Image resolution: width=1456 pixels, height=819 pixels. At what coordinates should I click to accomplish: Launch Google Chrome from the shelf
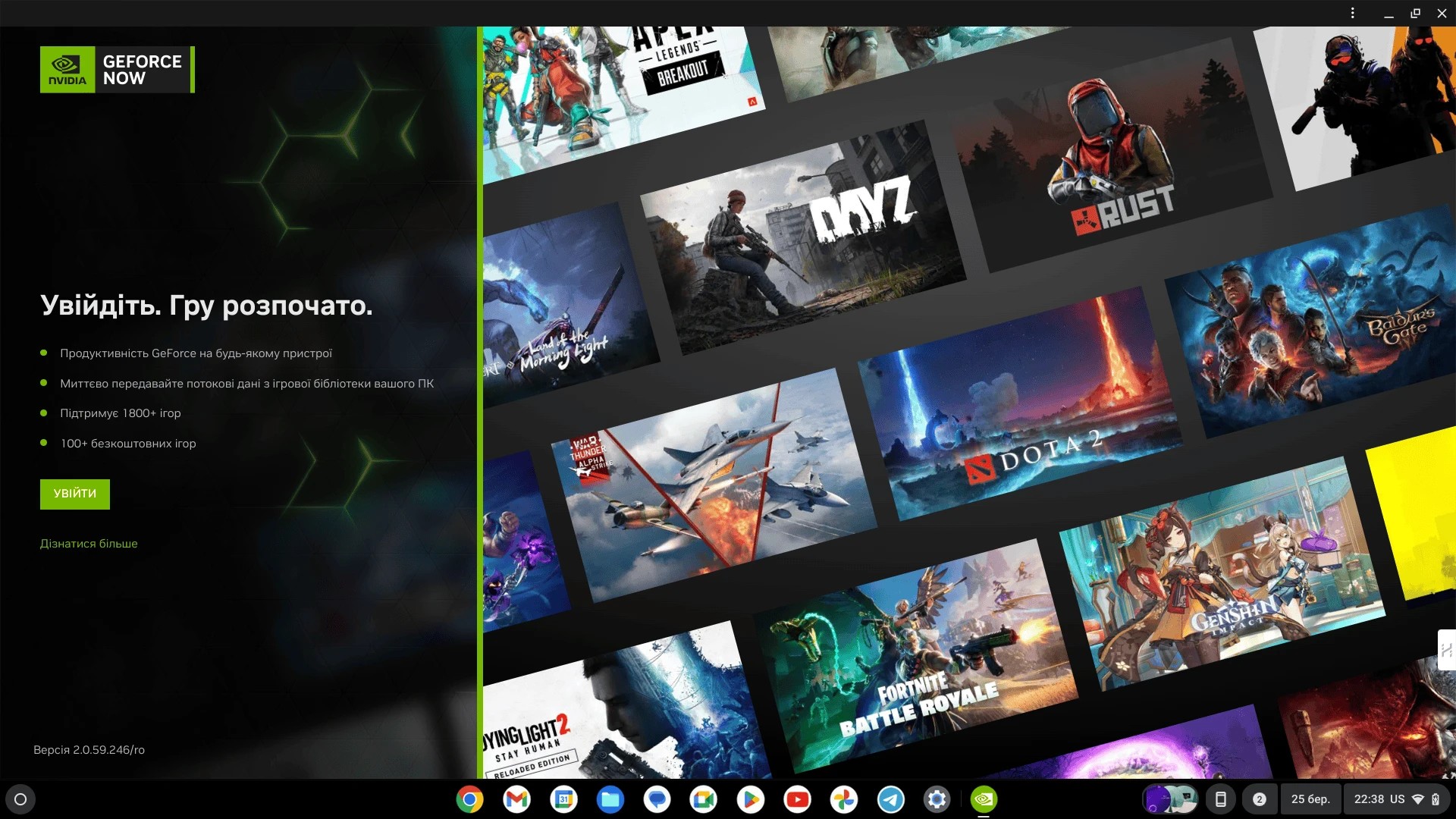(x=469, y=799)
